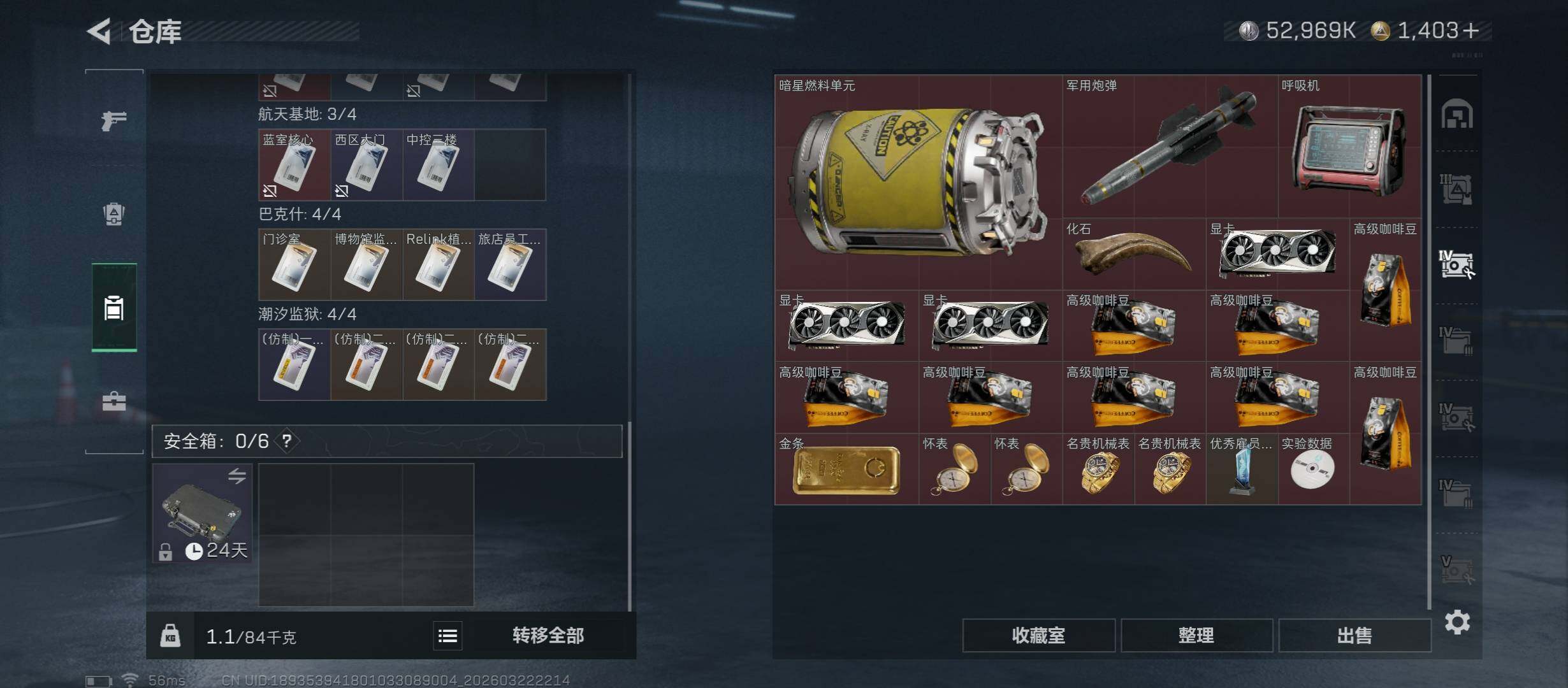
Task: Click the plus icon next to 1,403
Action: tap(1471, 31)
